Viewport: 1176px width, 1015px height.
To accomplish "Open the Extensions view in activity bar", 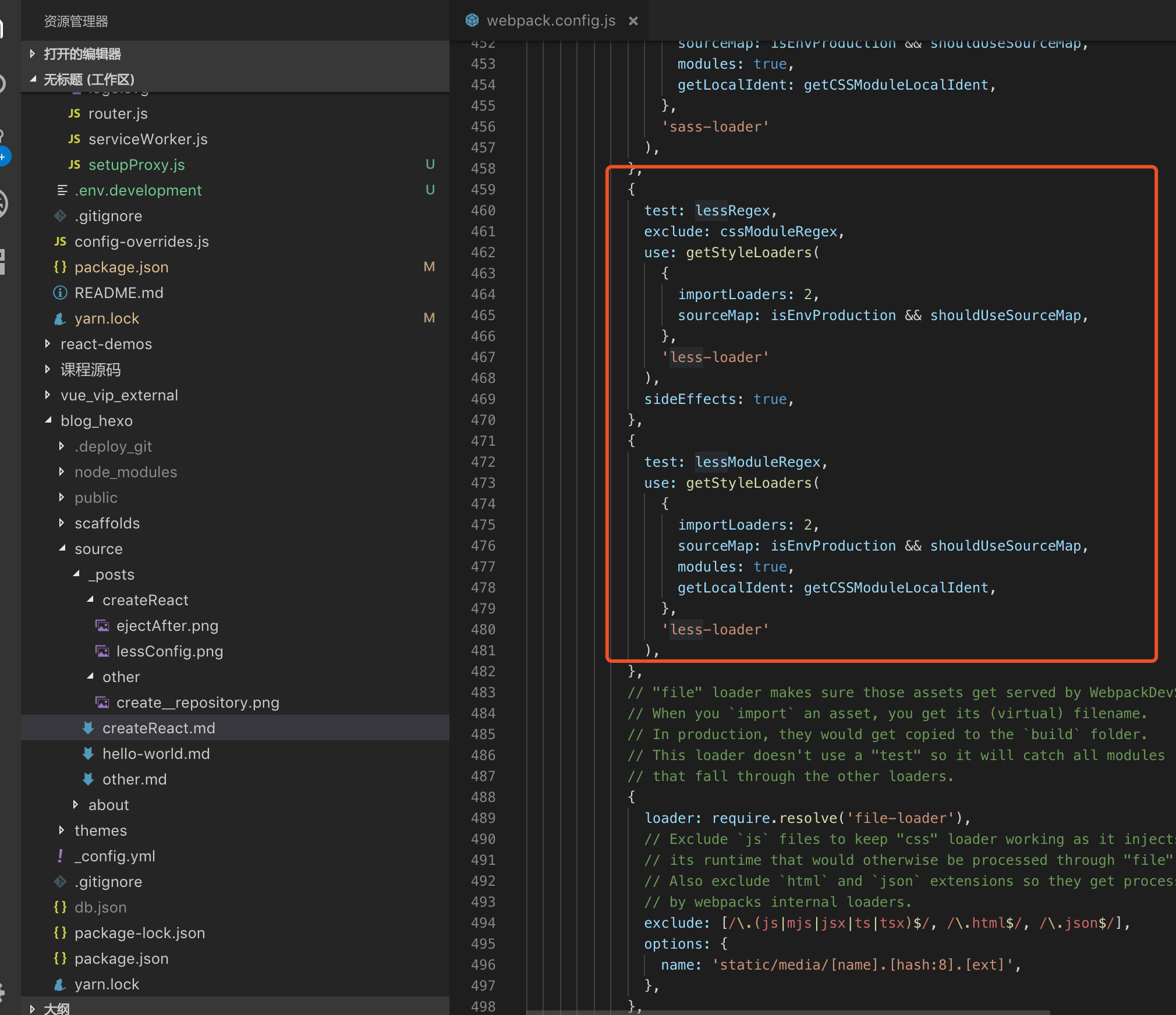I will [x=3, y=262].
